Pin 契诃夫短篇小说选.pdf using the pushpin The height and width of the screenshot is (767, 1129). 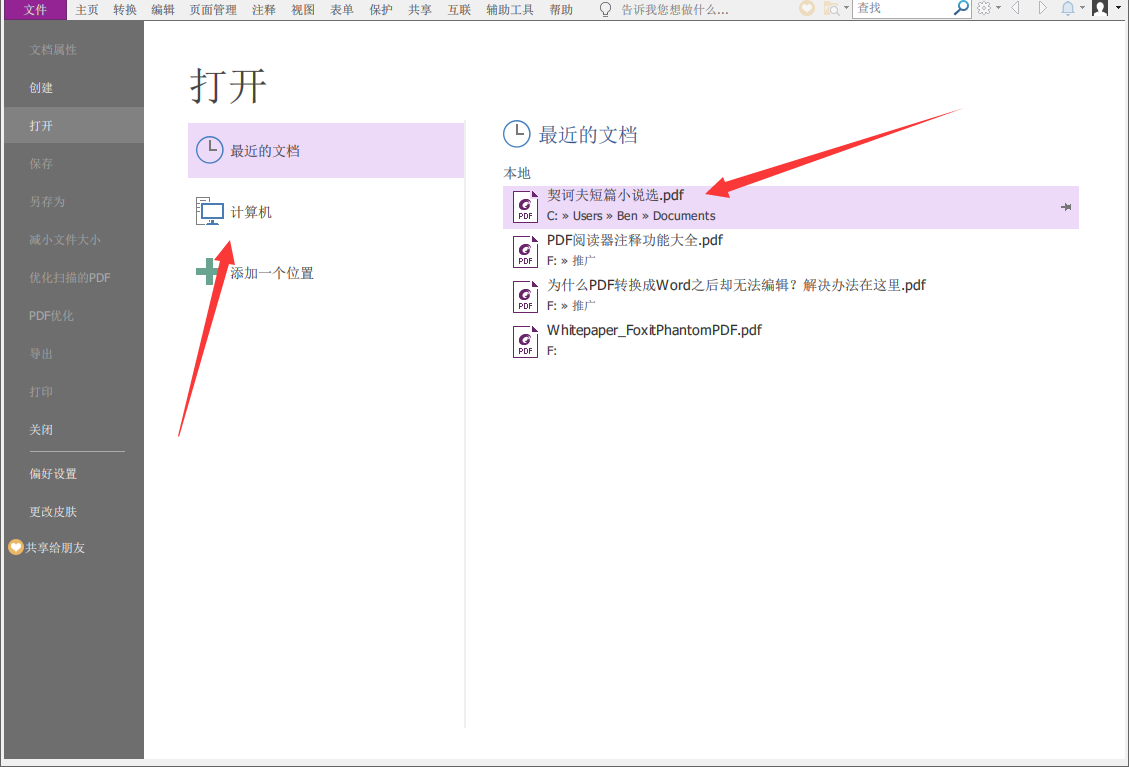click(x=1068, y=207)
